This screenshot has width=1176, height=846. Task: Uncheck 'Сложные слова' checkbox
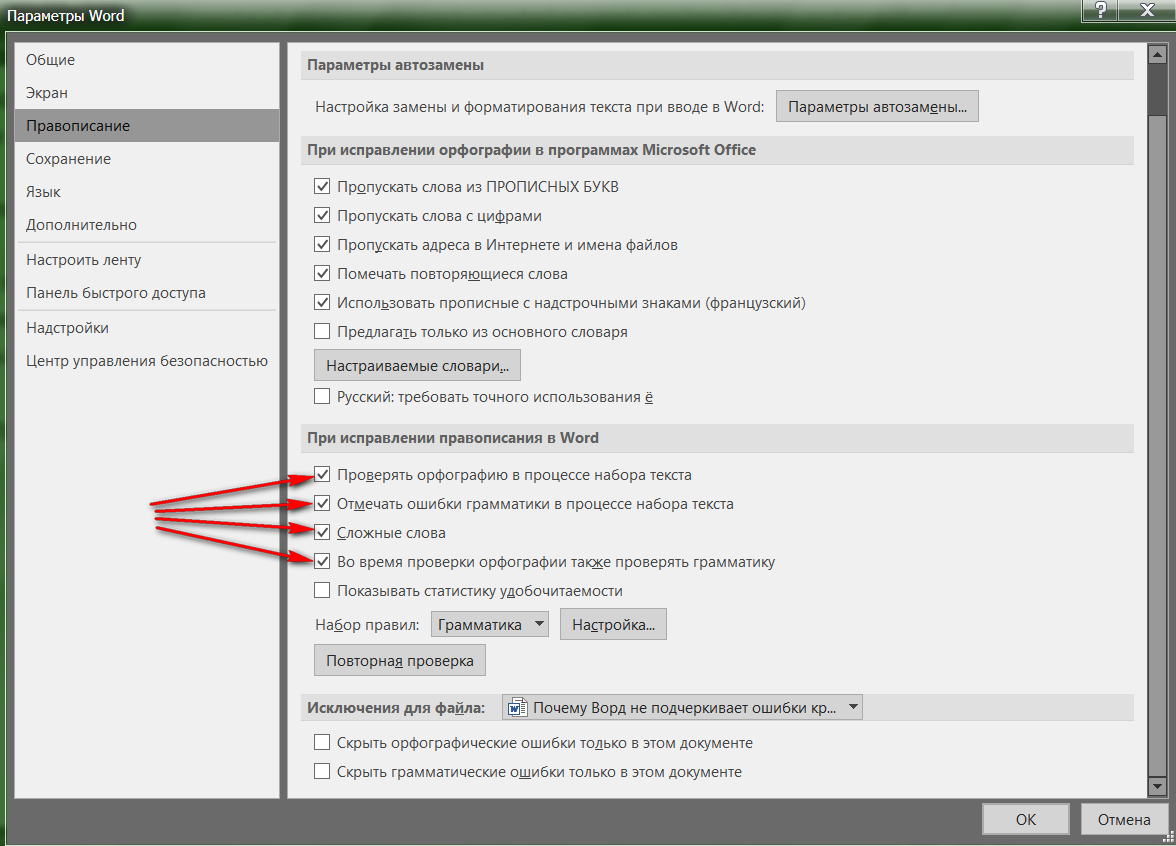tap(322, 533)
